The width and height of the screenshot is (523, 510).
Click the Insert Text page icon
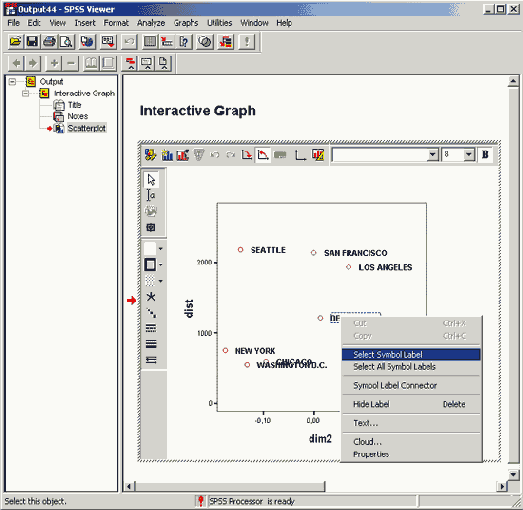point(163,63)
